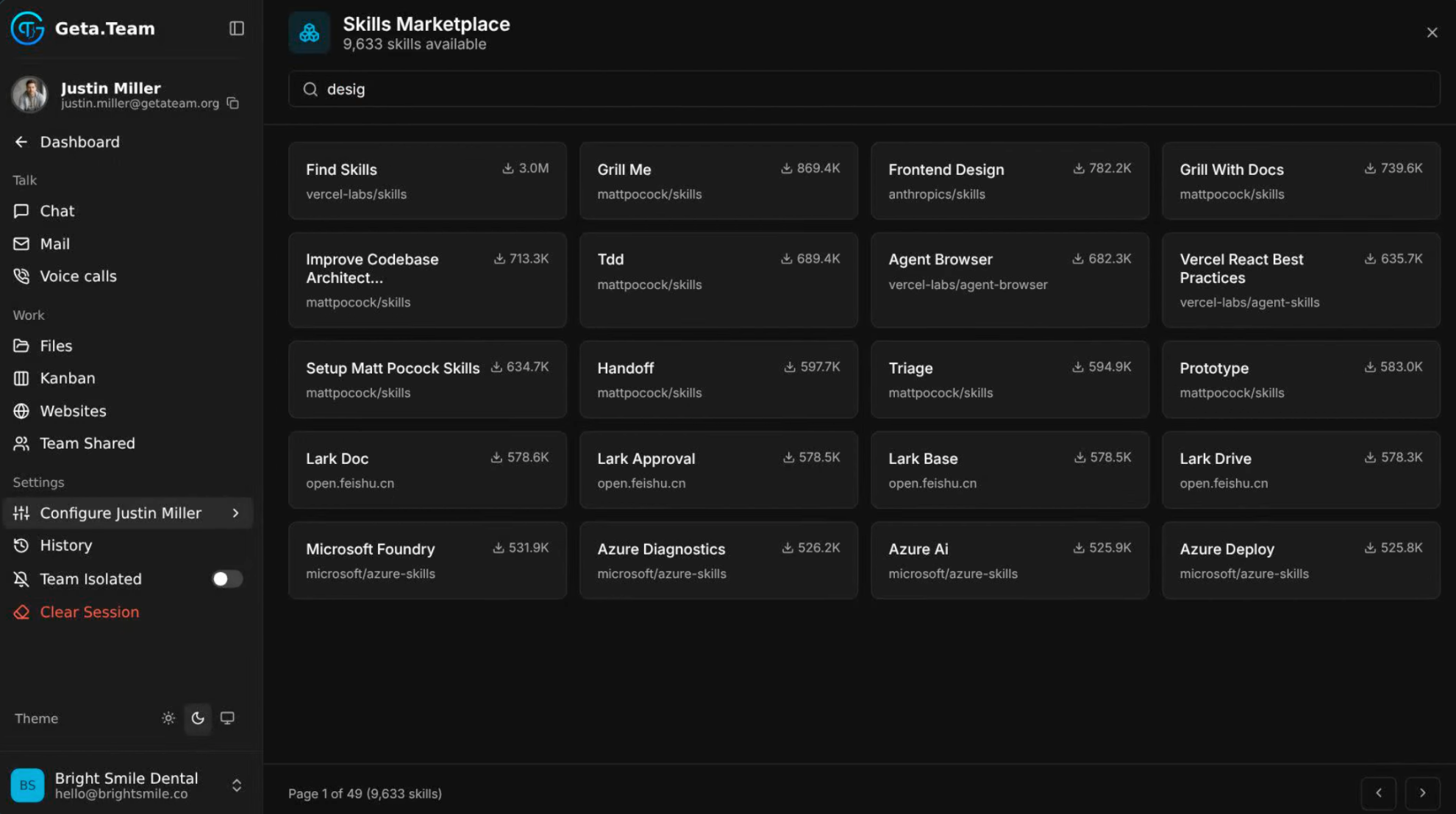
Task: Open Azure Deploy skill card
Action: tap(1301, 560)
